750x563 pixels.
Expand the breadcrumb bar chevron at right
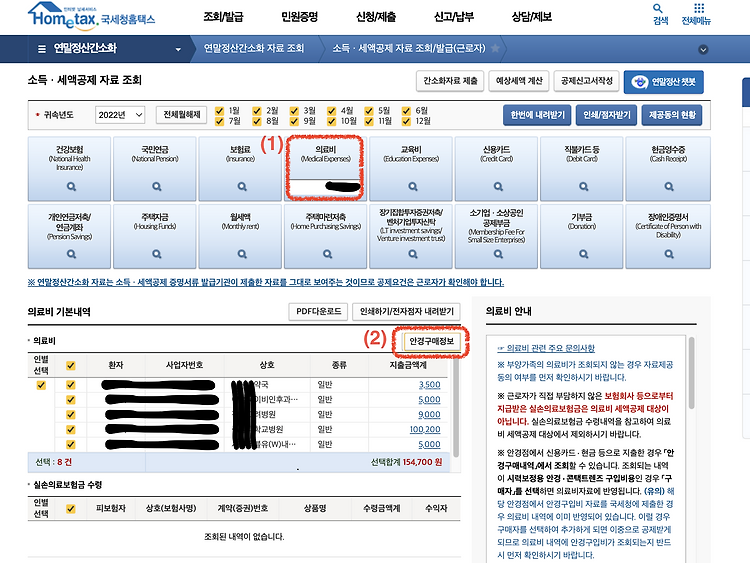(x=703, y=49)
